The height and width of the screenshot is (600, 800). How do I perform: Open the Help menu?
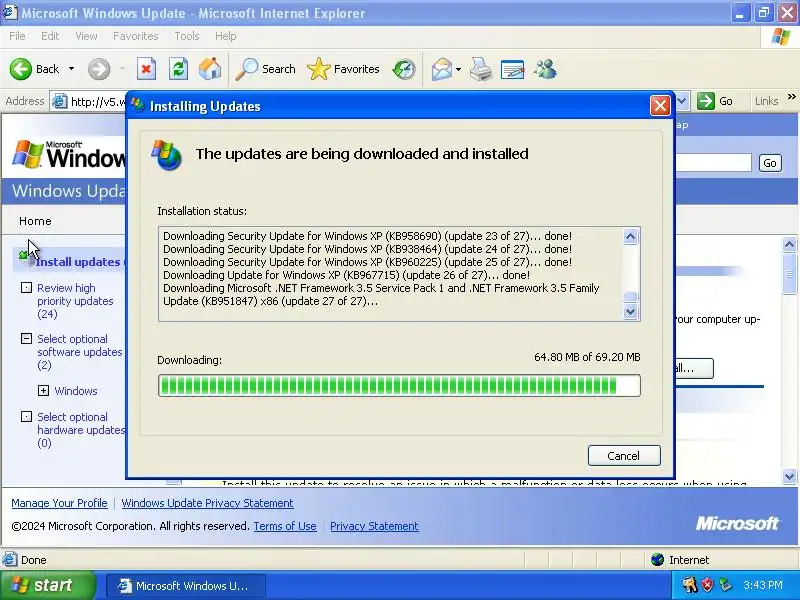coord(226,36)
